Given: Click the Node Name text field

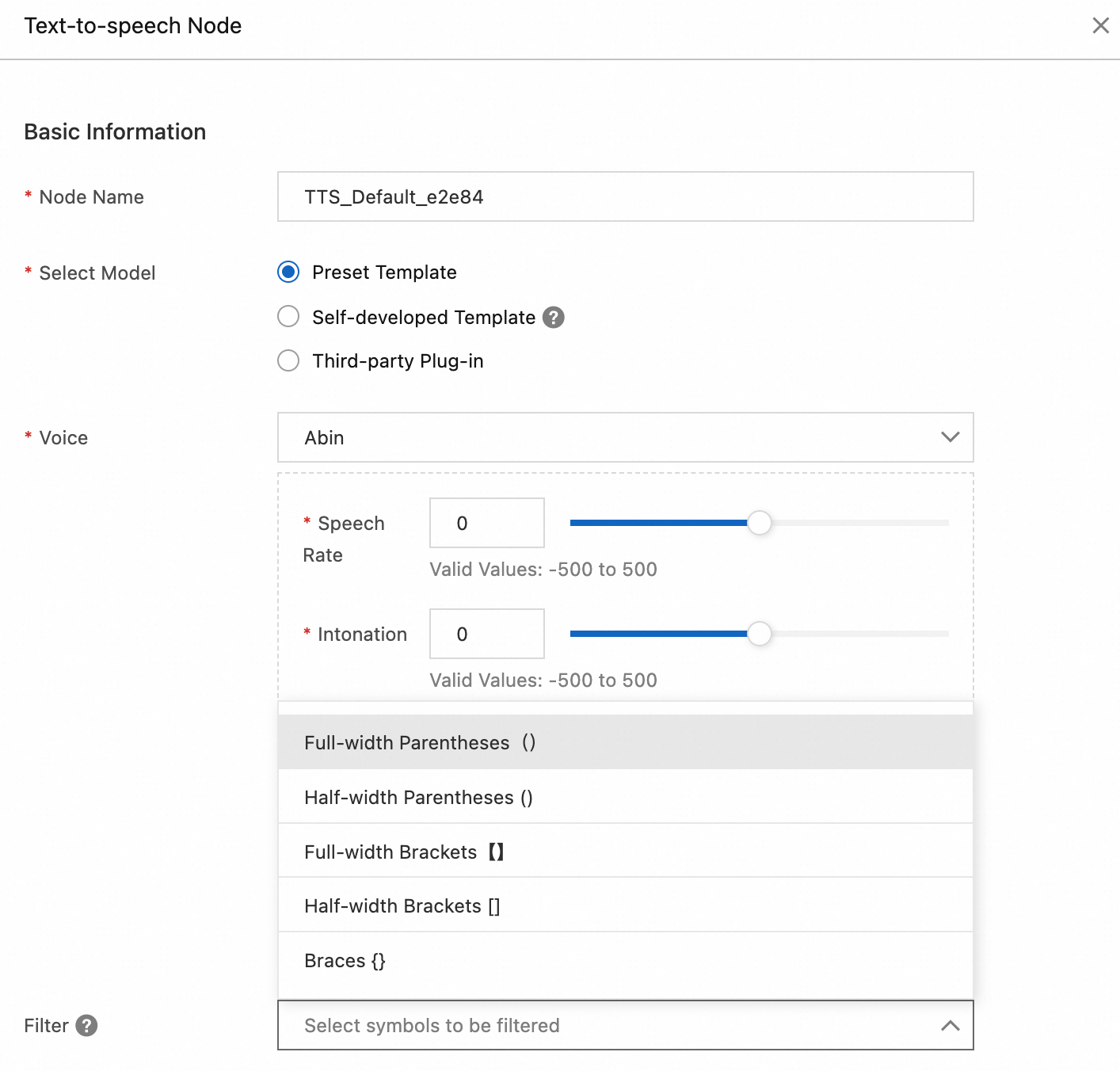Looking at the screenshot, I should (624, 196).
